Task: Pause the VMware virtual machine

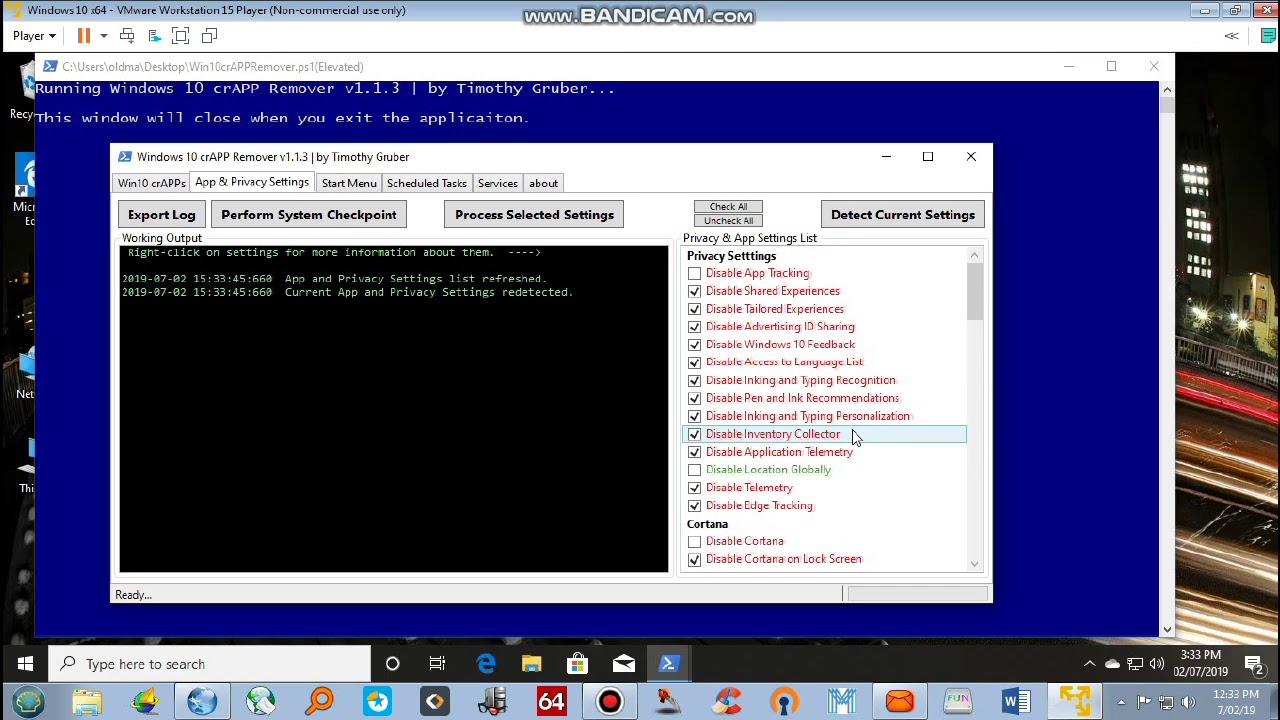Action: coord(84,36)
